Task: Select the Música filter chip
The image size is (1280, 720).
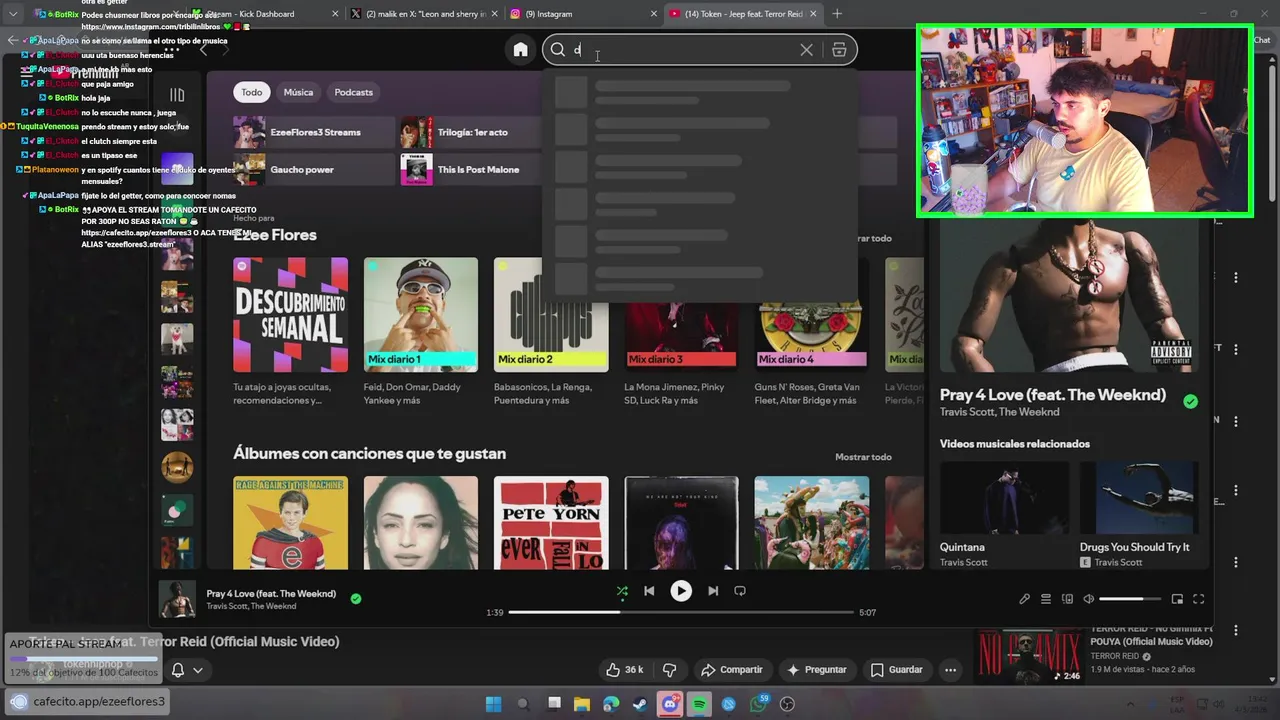Action: tap(298, 92)
